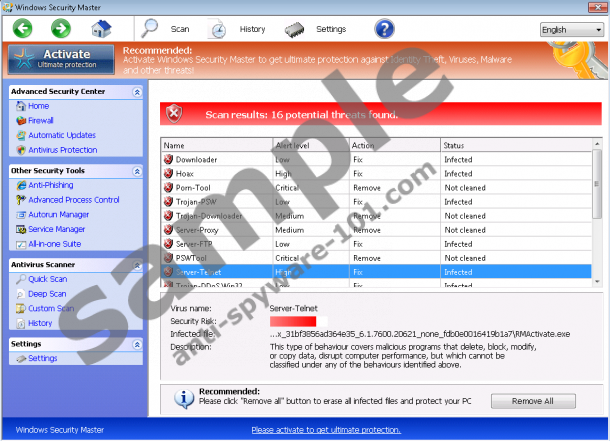
Task: Select the Server-Proxy threat row
Action: click(x=376, y=230)
